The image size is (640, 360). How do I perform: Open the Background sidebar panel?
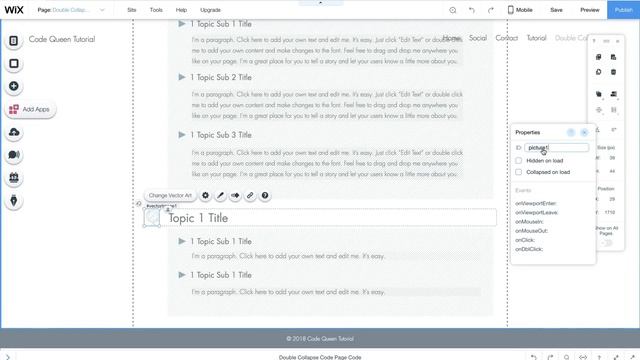(x=13, y=63)
